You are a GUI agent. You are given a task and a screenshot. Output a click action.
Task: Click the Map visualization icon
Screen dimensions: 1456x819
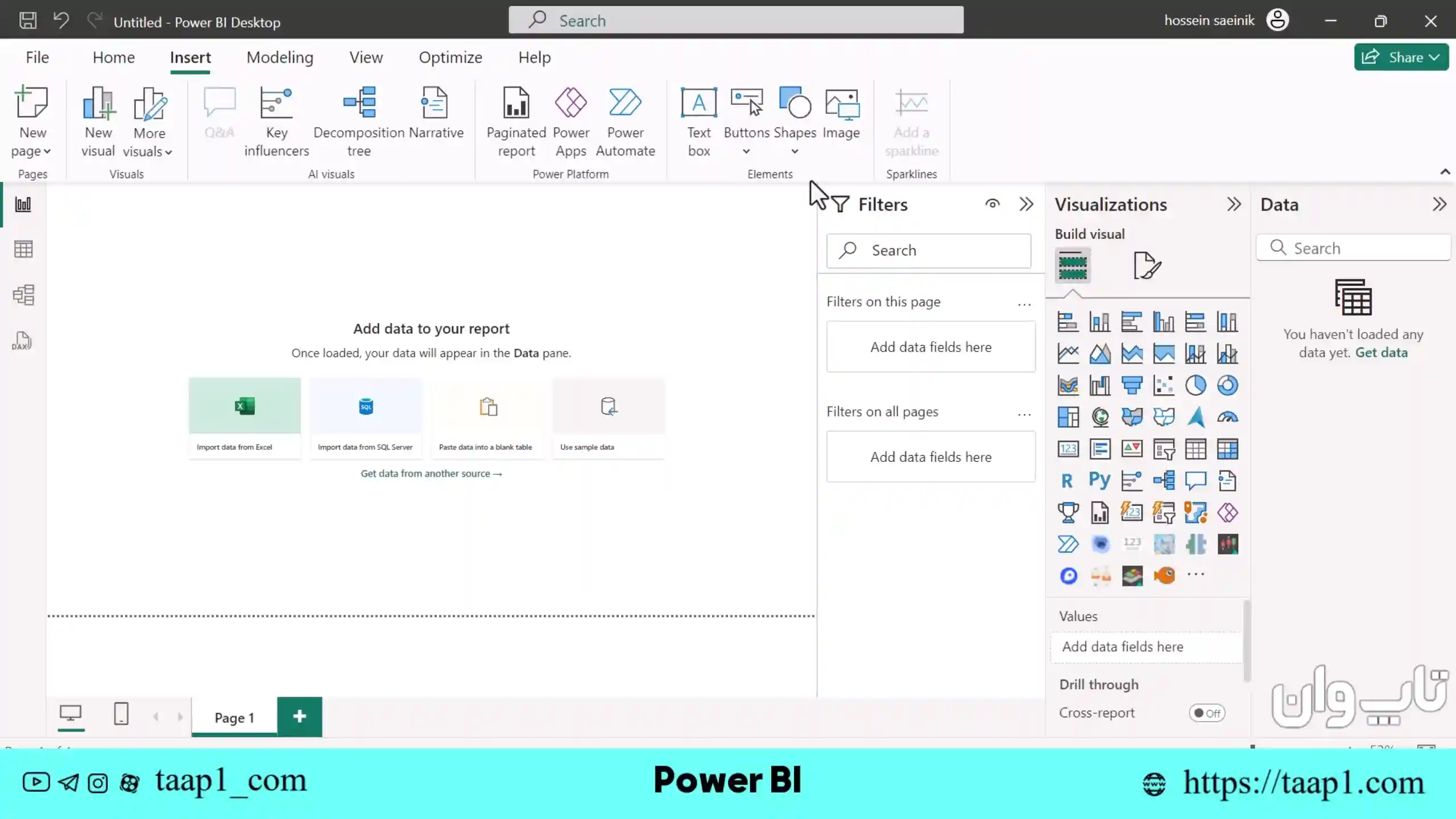(x=1099, y=417)
